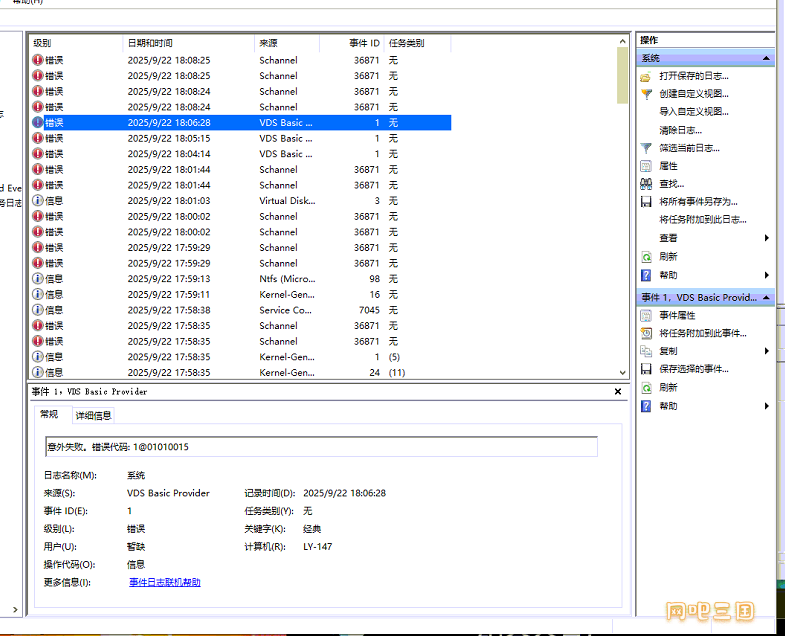Click 清除日志 in the actions pane

click(679, 130)
